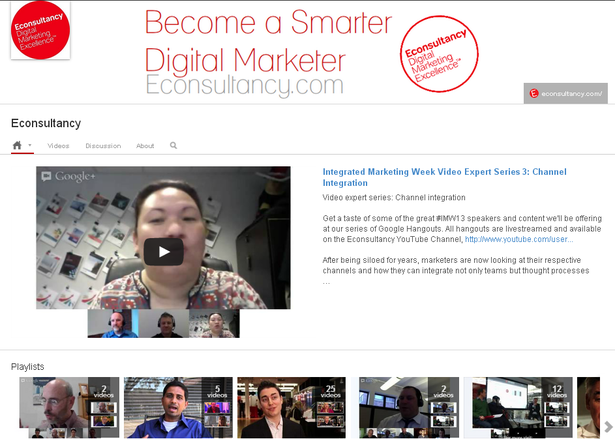Click the Google+ hangout icon on video
The width and height of the screenshot is (615, 439).
[x=46, y=177]
